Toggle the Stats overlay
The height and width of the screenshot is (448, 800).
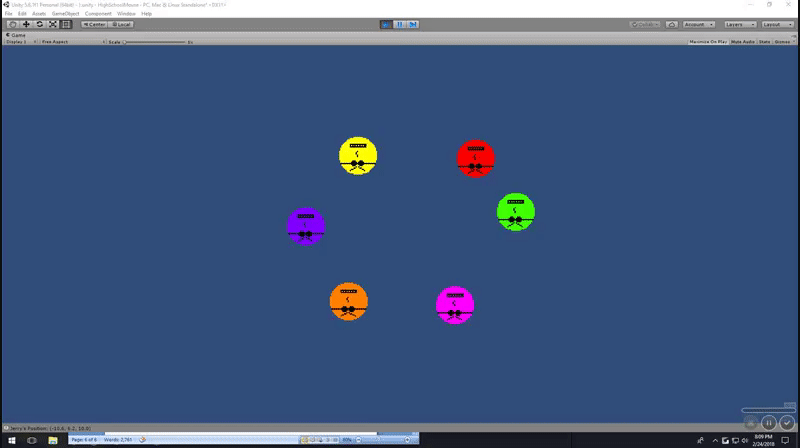tap(764, 42)
